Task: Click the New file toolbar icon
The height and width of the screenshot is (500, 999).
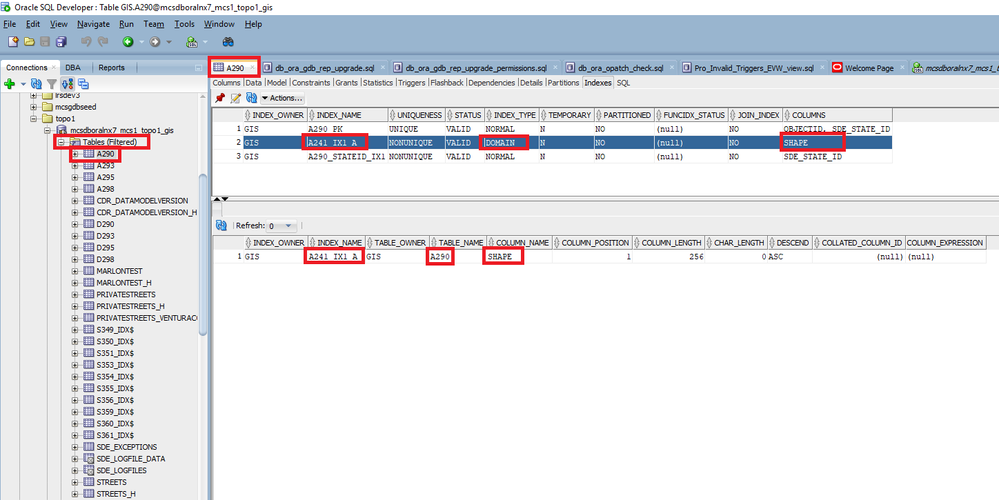Action: click(13, 42)
